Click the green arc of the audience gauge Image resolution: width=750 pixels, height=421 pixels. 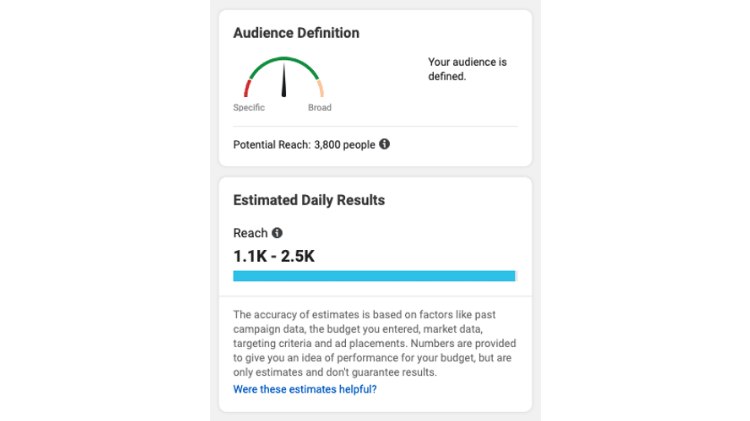tap(284, 60)
